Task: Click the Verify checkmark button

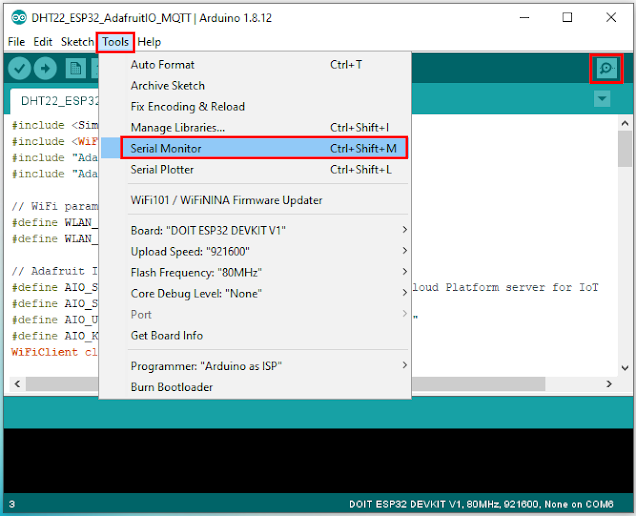Action: [x=19, y=68]
